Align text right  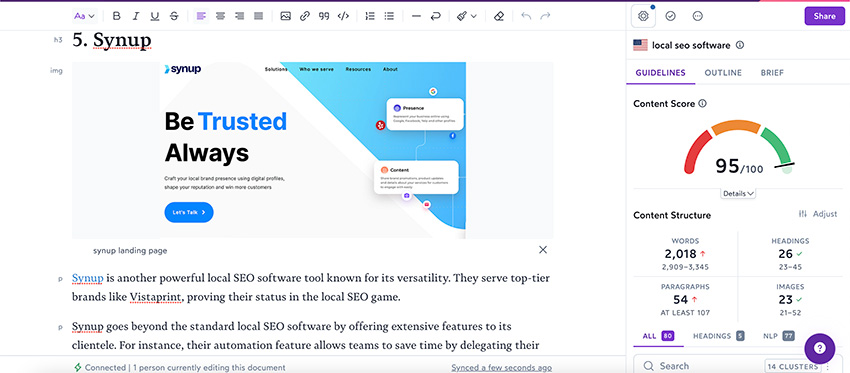click(239, 16)
